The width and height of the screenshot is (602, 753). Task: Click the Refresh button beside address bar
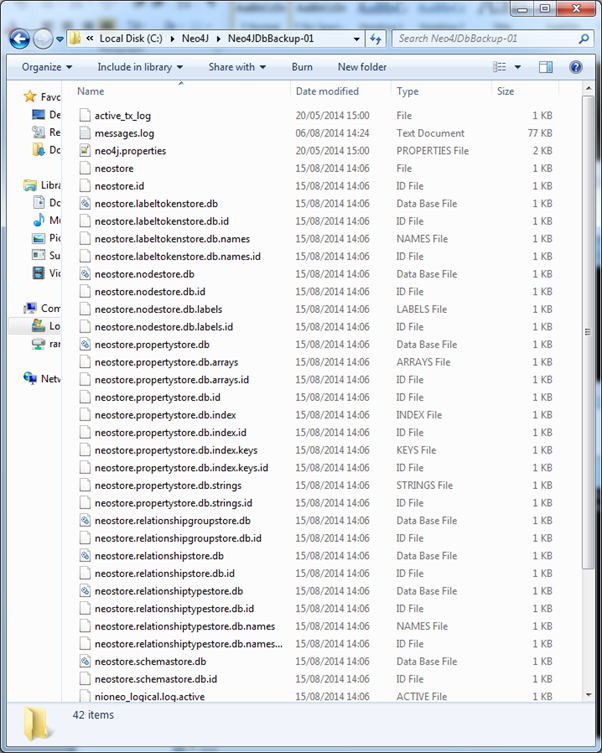click(375, 39)
